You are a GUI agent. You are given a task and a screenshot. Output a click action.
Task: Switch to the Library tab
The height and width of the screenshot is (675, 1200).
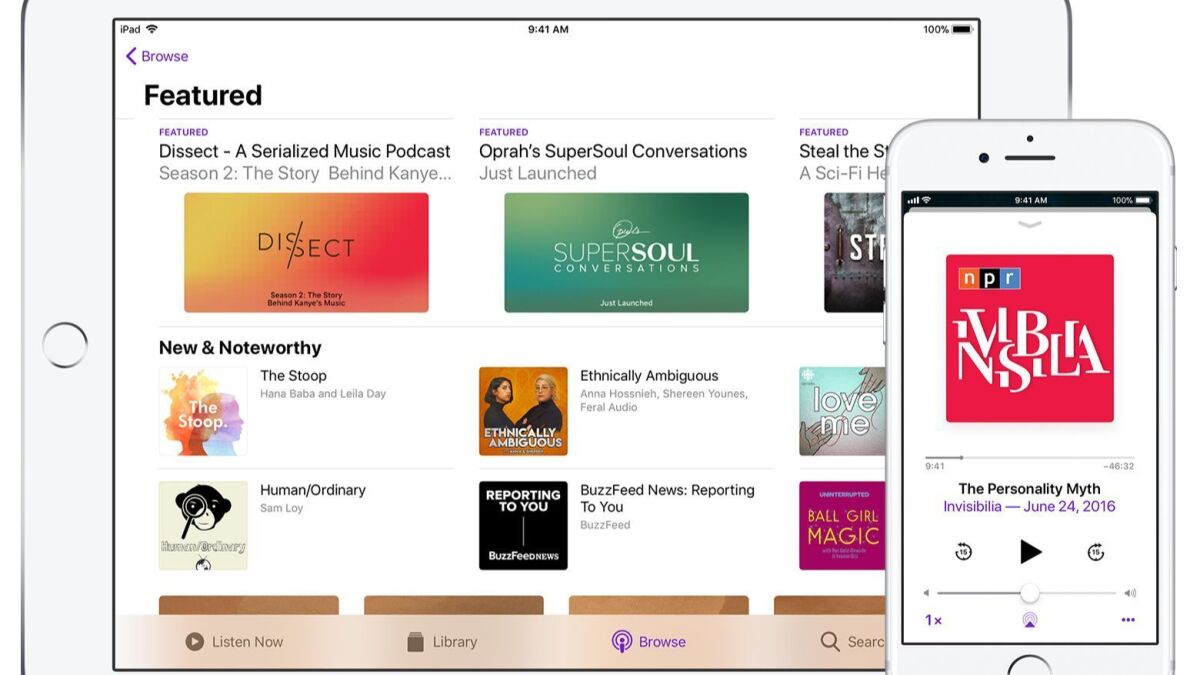pos(441,642)
